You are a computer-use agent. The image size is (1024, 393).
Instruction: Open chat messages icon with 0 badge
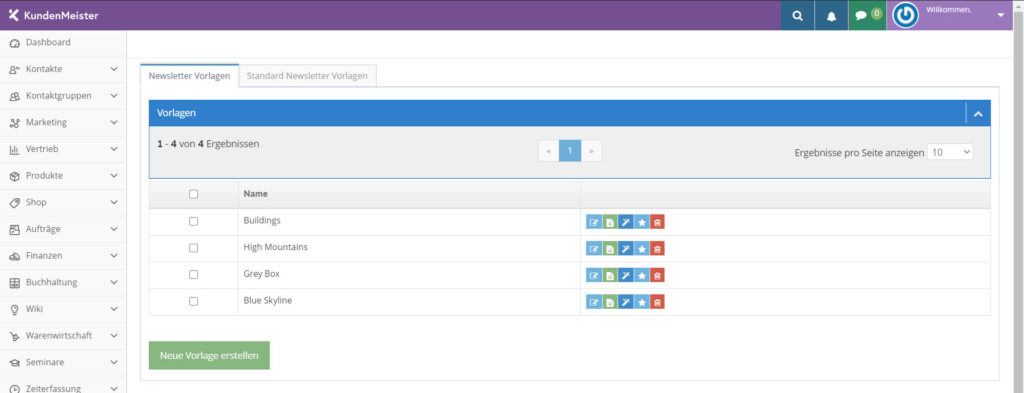867,16
